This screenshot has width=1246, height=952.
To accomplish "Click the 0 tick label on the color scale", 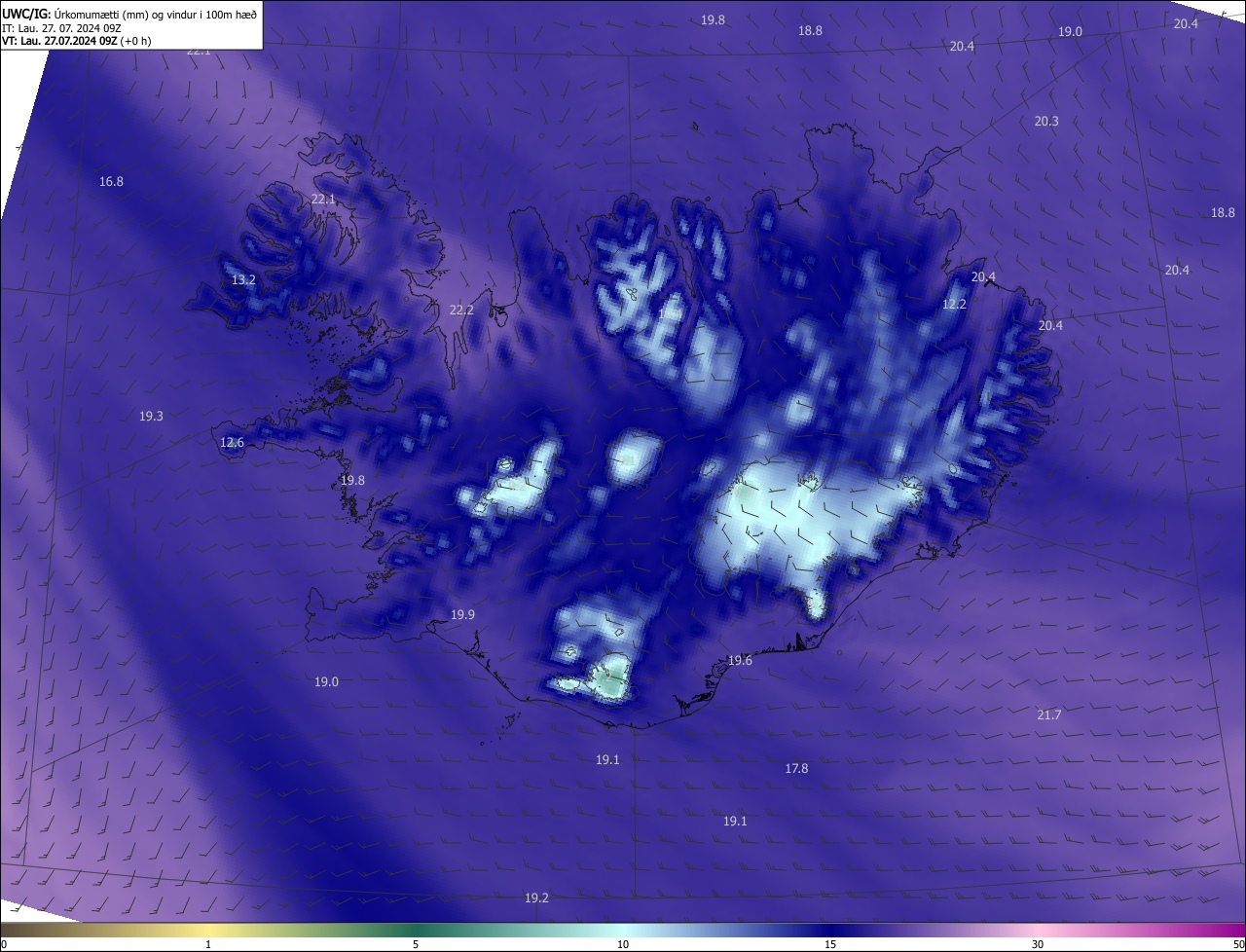I will tap(4, 944).
